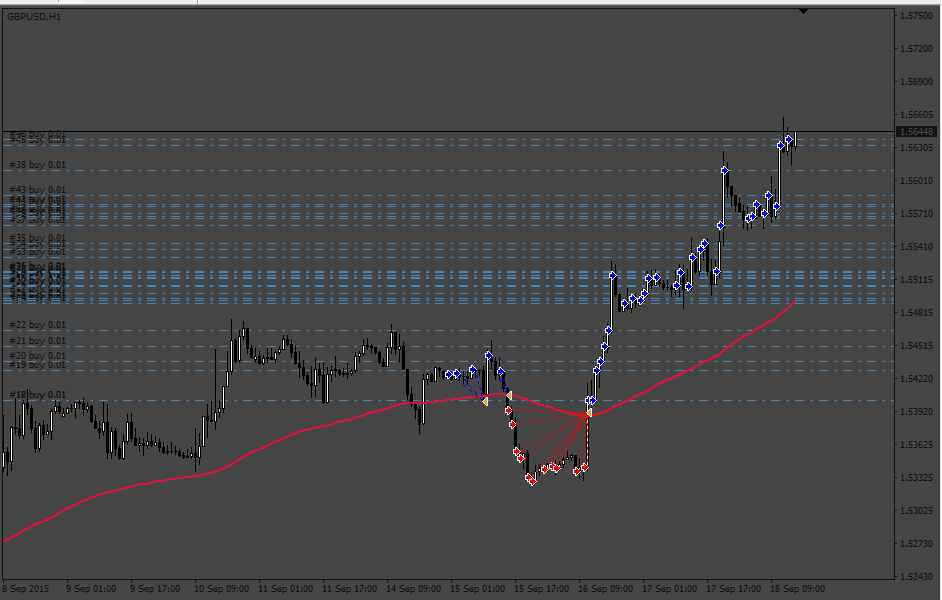Click the 10 Sep 09:00 time axis label
The height and width of the screenshot is (600, 942).
pyautogui.click(x=221, y=589)
